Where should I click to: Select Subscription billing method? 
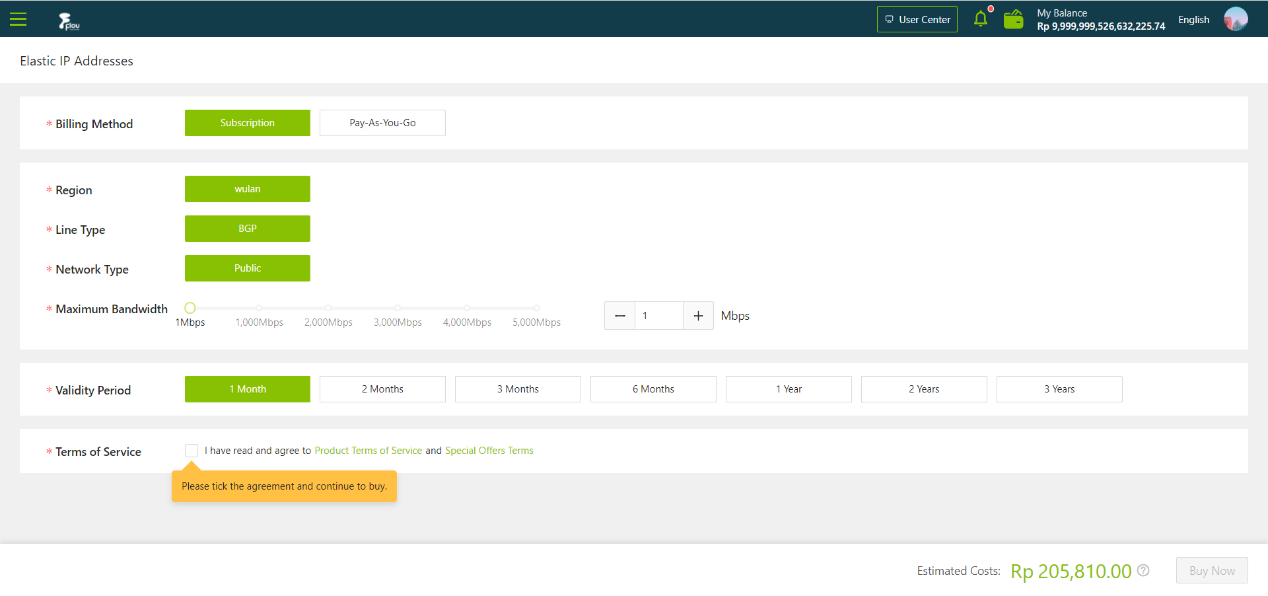click(247, 123)
